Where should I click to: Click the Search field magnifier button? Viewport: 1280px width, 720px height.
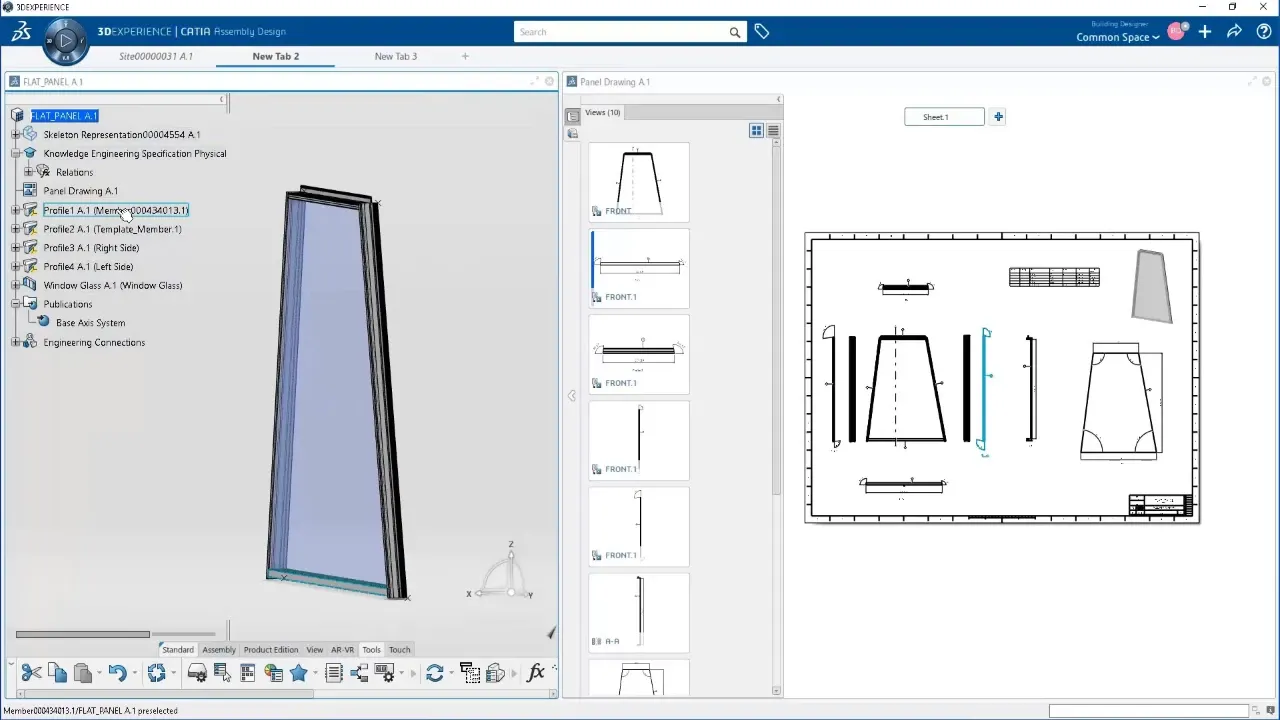(734, 31)
